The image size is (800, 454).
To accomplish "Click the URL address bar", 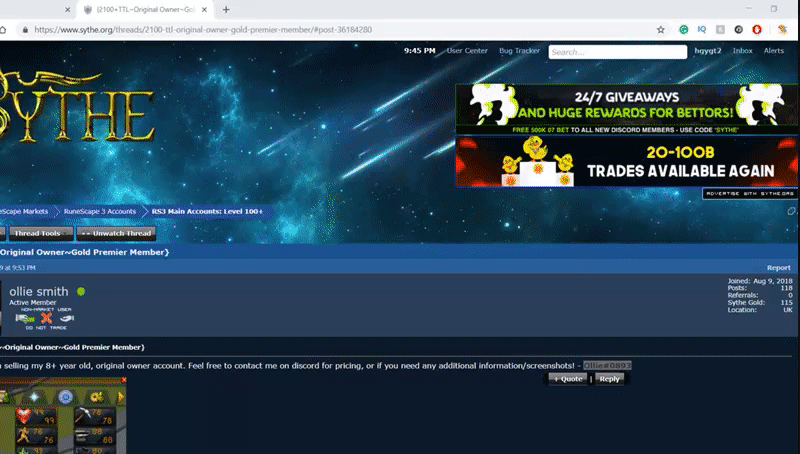I will point(337,30).
